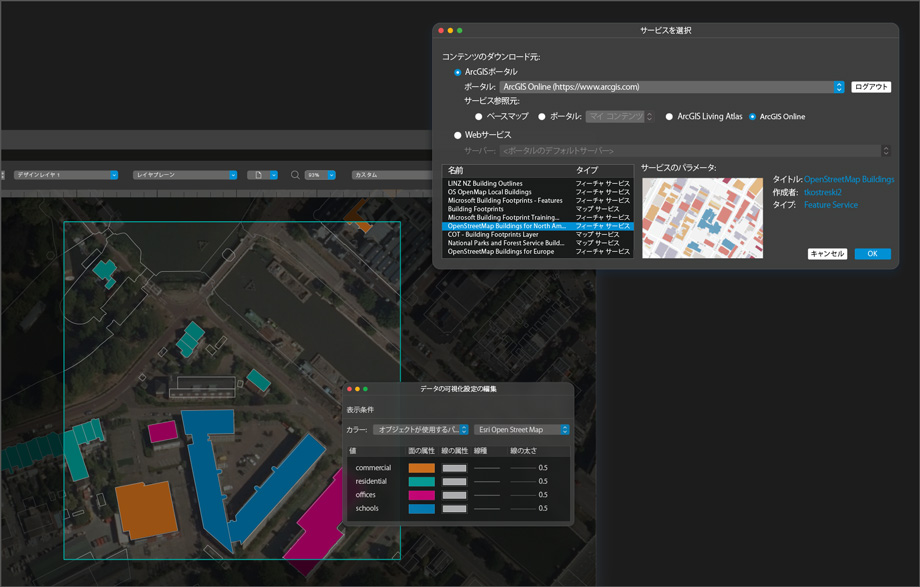Open the page icon dropdown in toolbar
The image size is (920, 587).
(x=262, y=175)
